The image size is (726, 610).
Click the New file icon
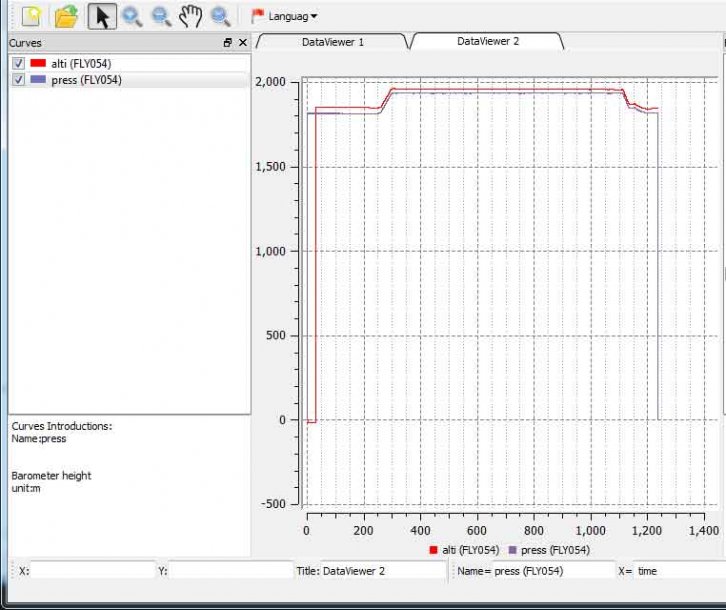[31, 16]
